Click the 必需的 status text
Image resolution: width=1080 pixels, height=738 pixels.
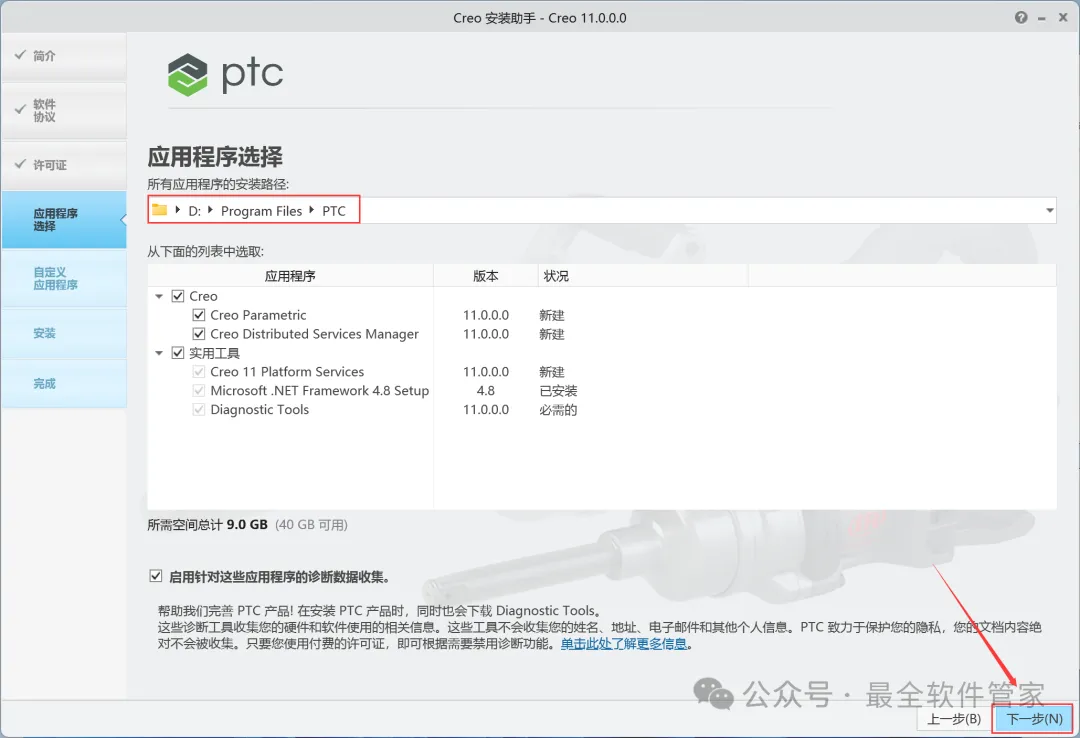558,410
